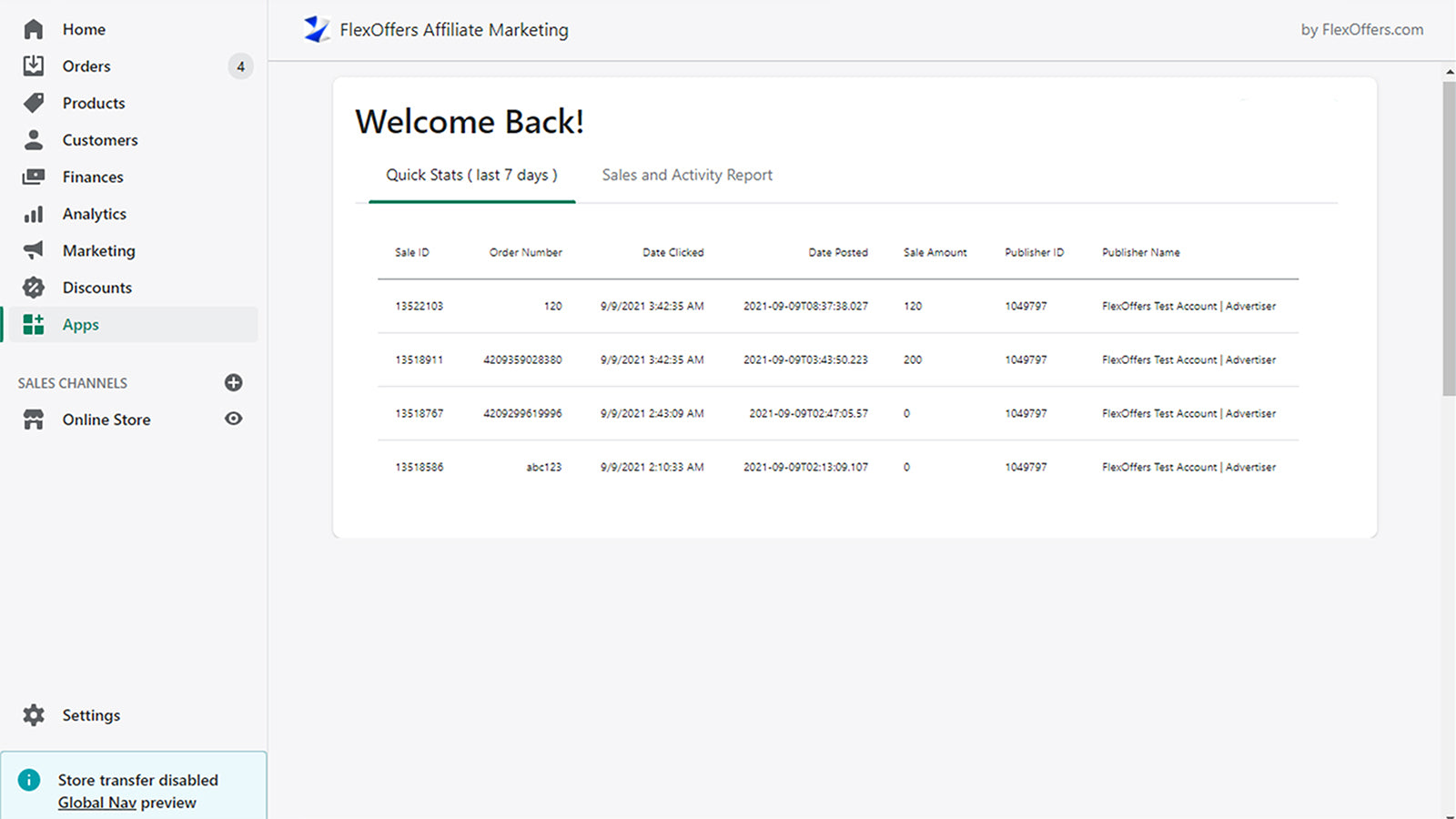Open the Finances section icon
The width and height of the screenshot is (1456, 819).
coord(33,177)
